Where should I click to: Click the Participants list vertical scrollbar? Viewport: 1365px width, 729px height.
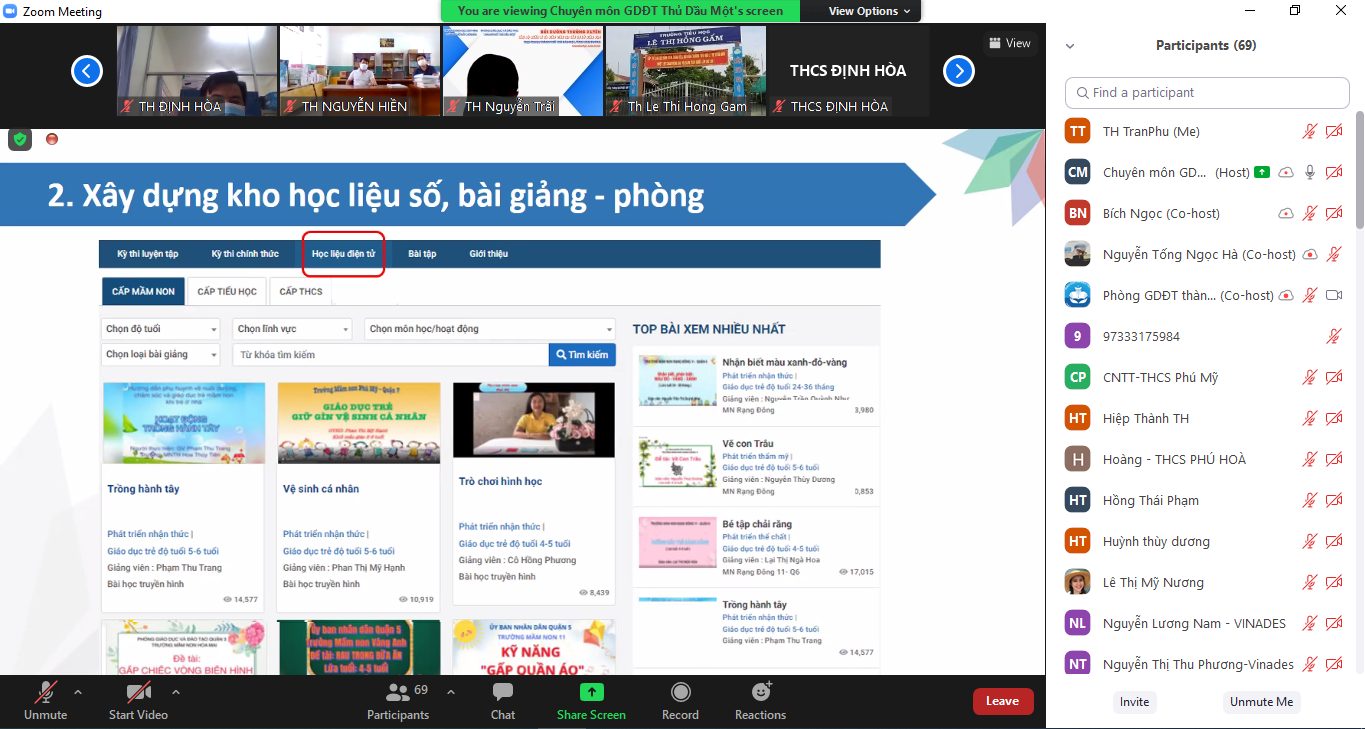pos(1359,170)
